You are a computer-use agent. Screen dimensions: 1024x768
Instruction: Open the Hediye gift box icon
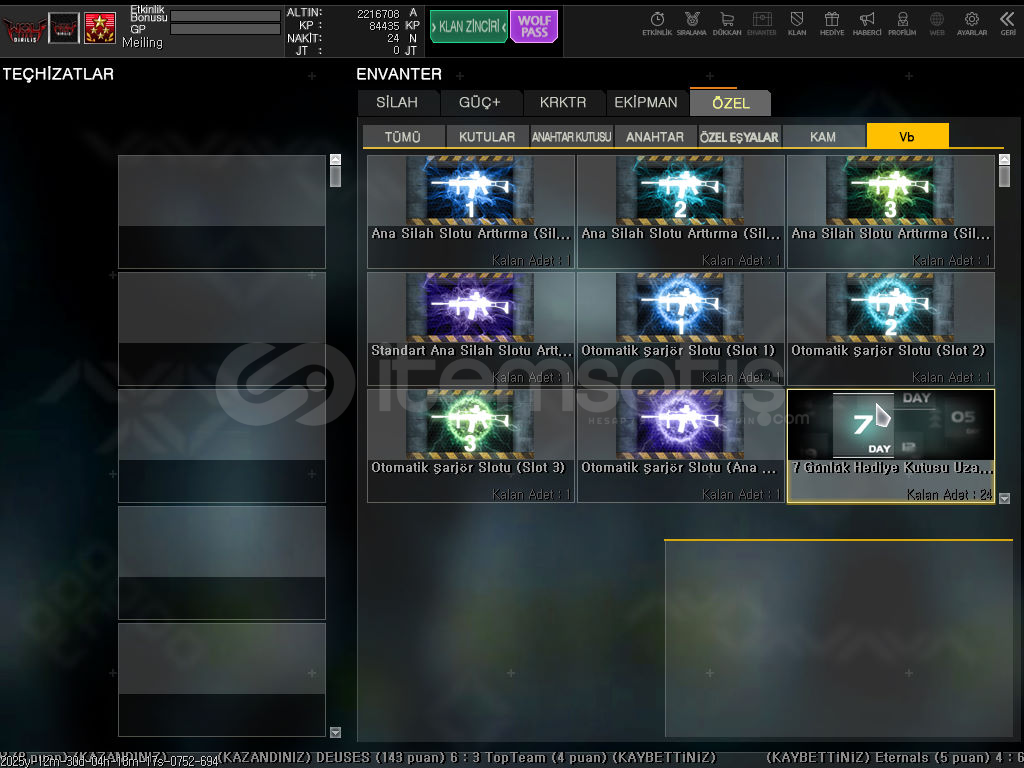click(x=832, y=22)
